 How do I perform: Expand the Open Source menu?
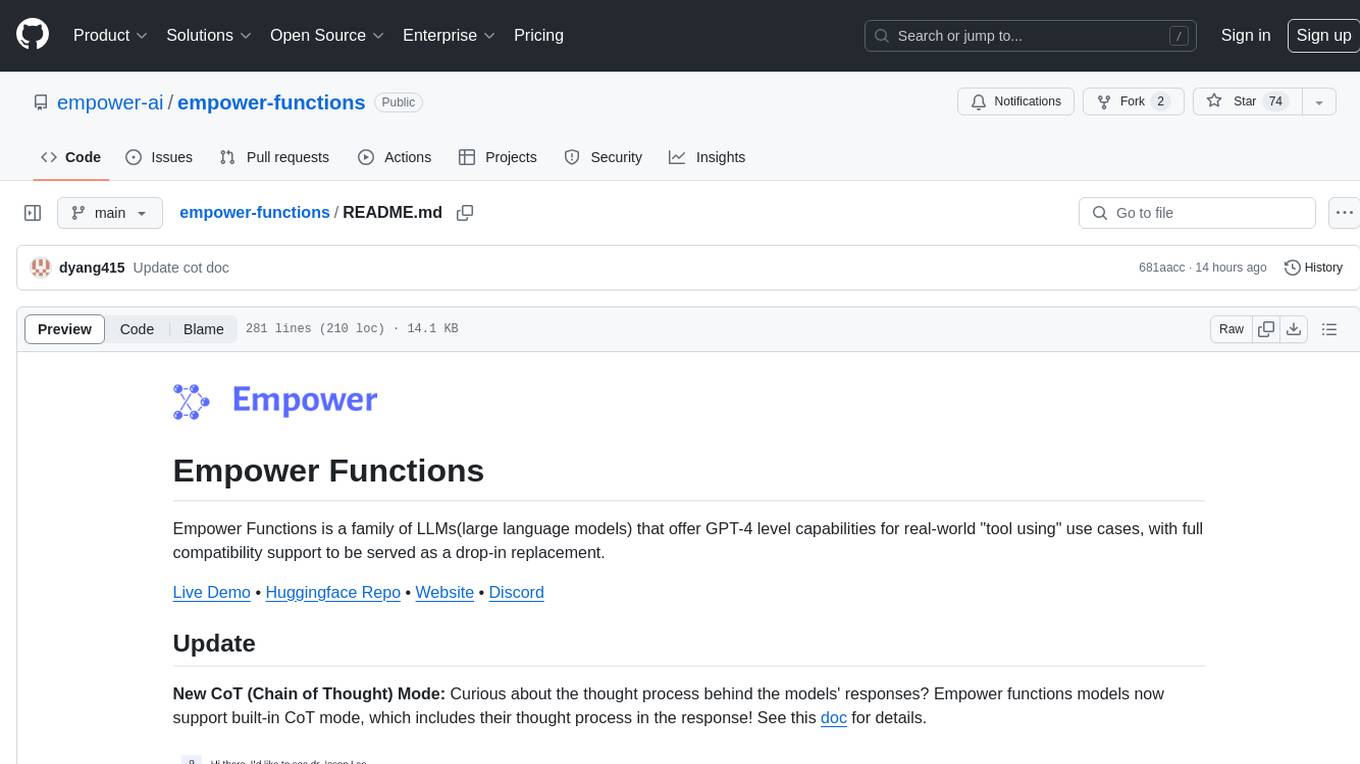tap(327, 35)
